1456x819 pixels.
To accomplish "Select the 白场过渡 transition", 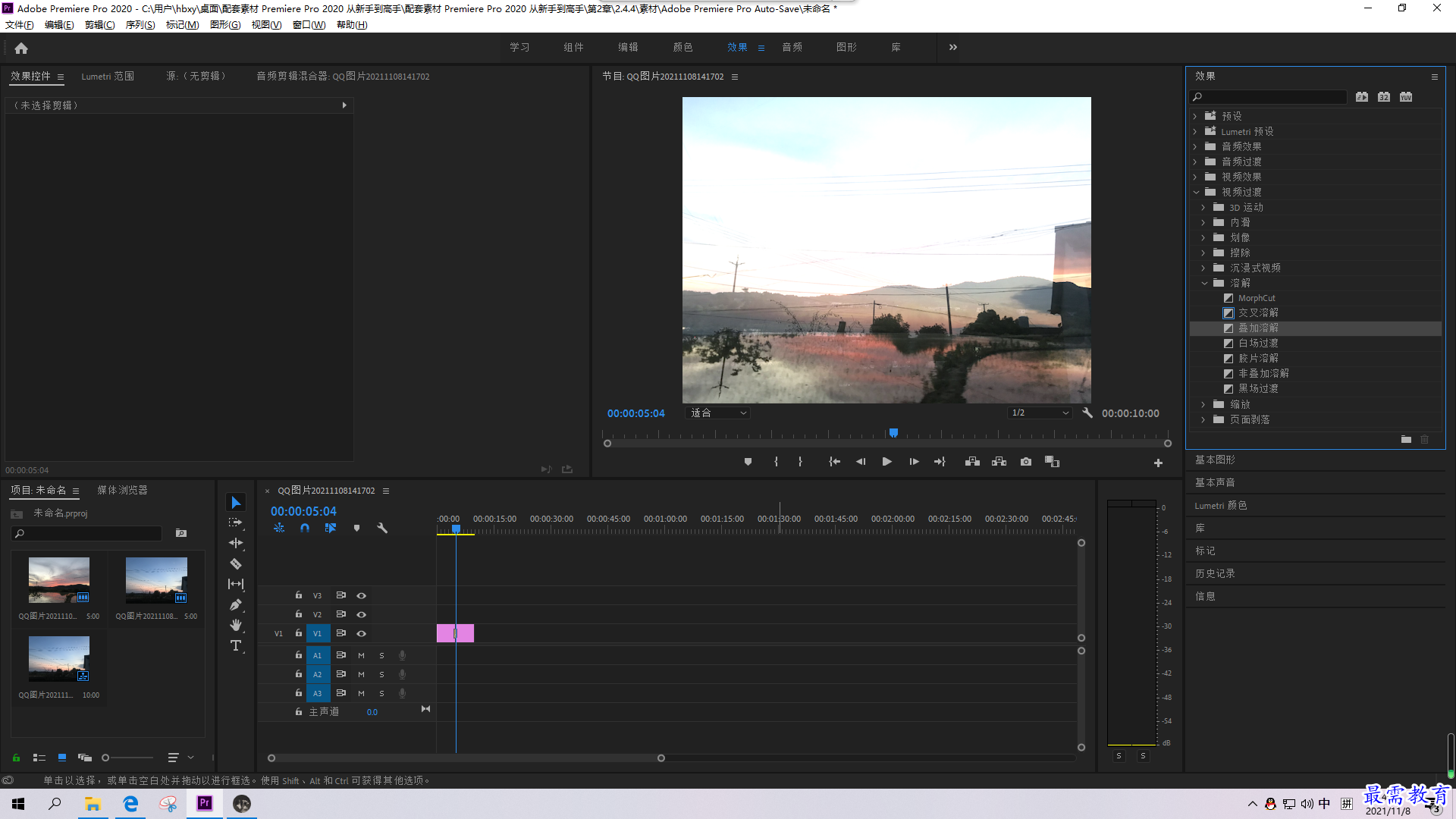I will pyautogui.click(x=1258, y=344).
